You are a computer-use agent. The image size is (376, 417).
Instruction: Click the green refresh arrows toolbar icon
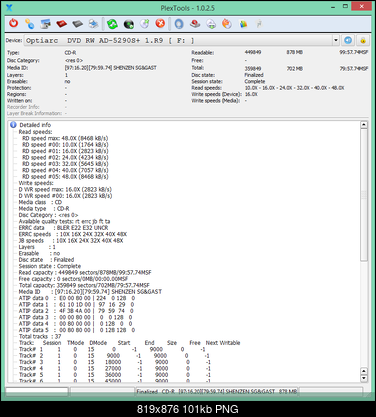click(x=112, y=24)
